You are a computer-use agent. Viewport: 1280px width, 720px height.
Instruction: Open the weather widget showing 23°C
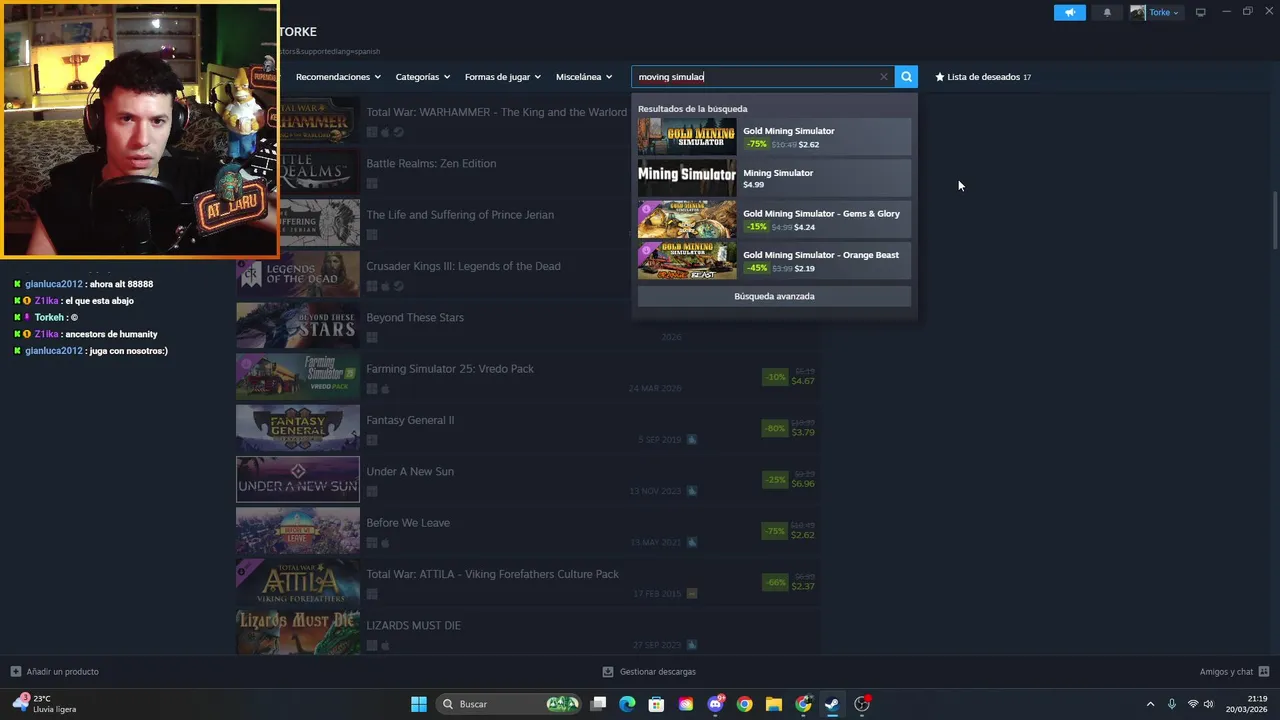click(44, 704)
